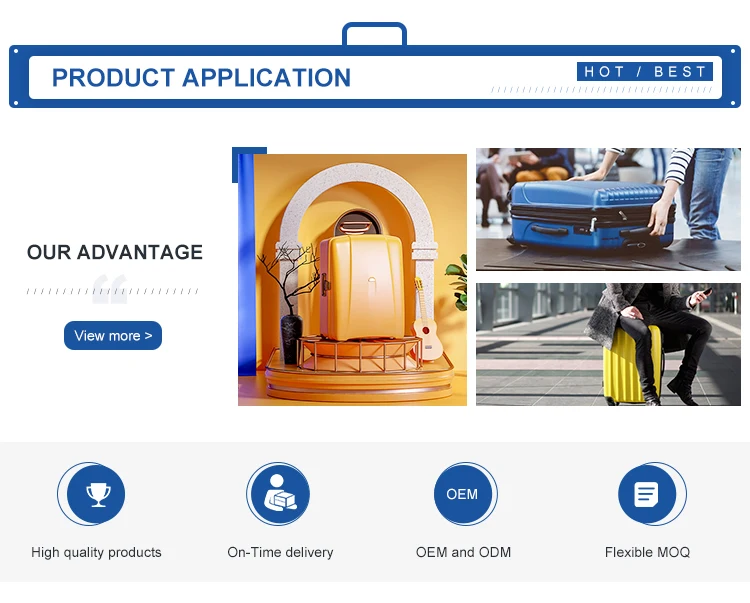This screenshot has height=603, width=750.
Task: Click the HOT / BEST badge
Action: pos(645,72)
